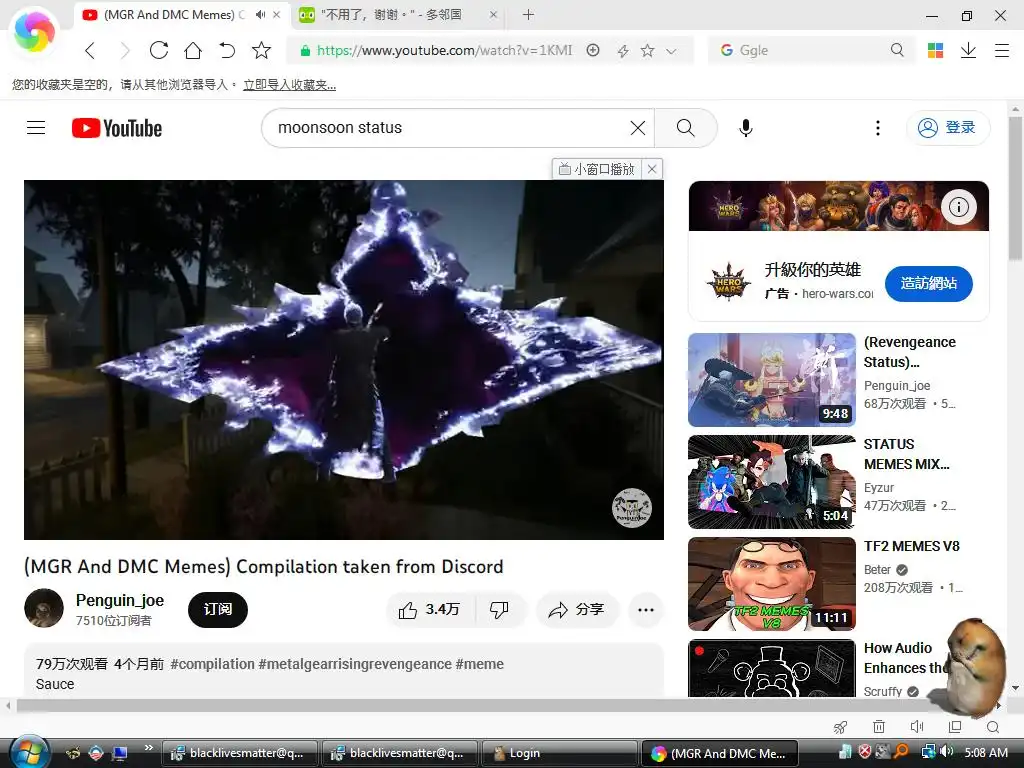This screenshot has height=768, width=1024.
Task: Subscribe with the 订阅 button
Action: point(217,609)
